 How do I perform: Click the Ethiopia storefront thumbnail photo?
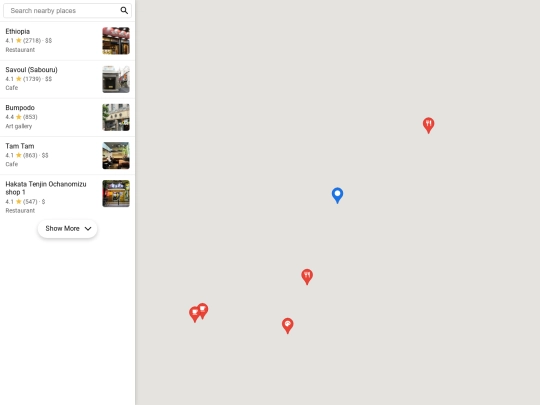pos(116,41)
